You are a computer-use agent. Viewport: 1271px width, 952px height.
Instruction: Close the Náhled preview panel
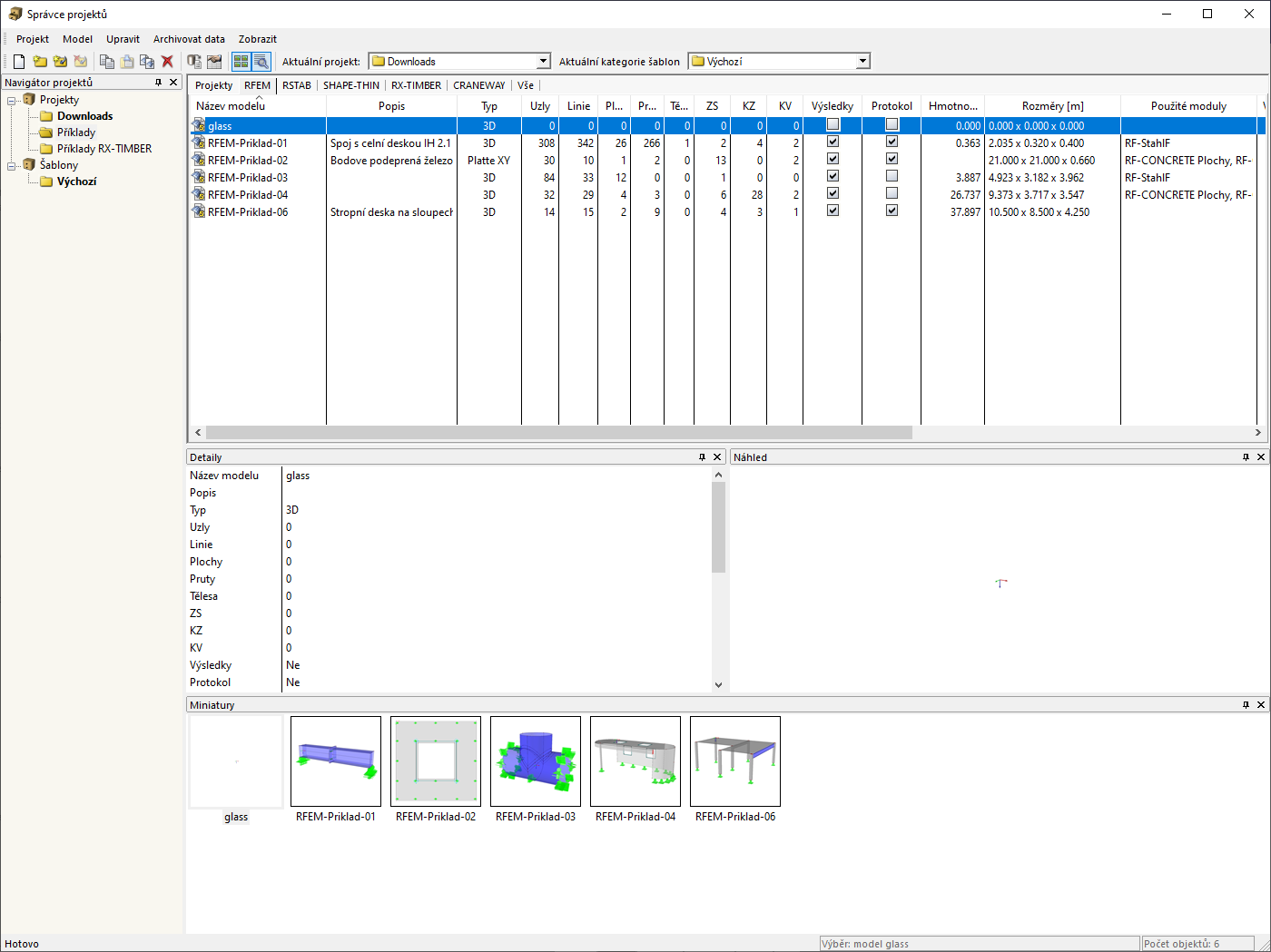pos(1261,457)
